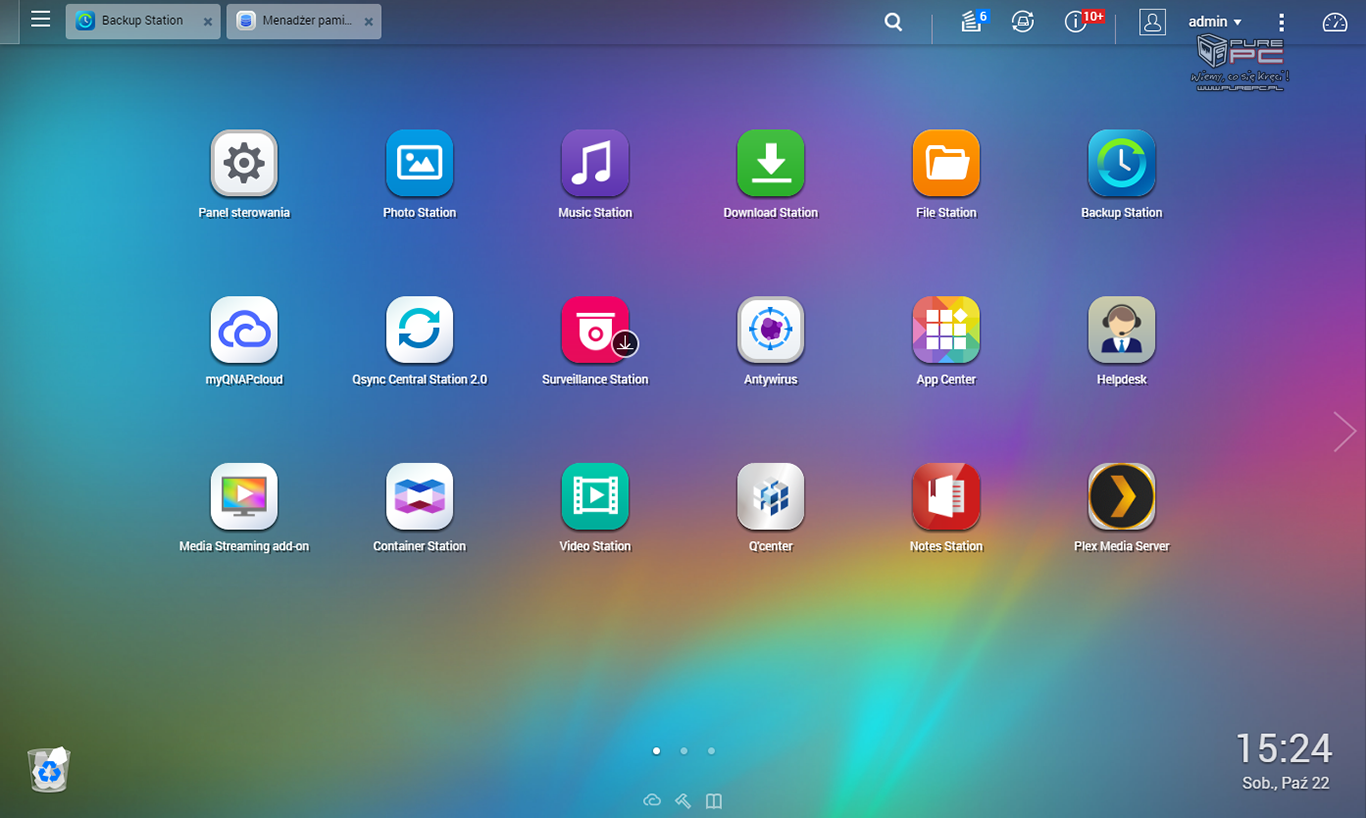Open the three-dot more options menu

[1282, 22]
